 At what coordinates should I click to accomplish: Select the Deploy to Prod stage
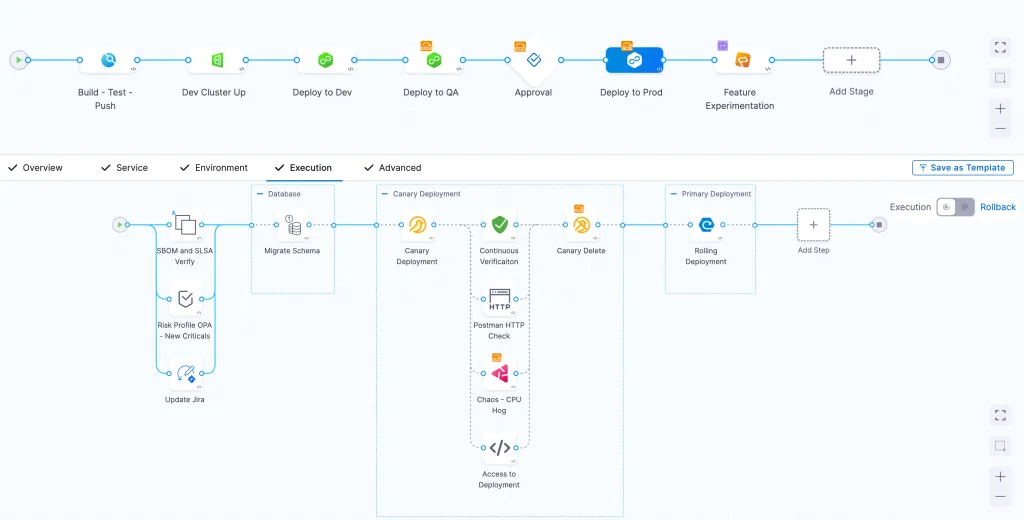(x=634, y=60)
